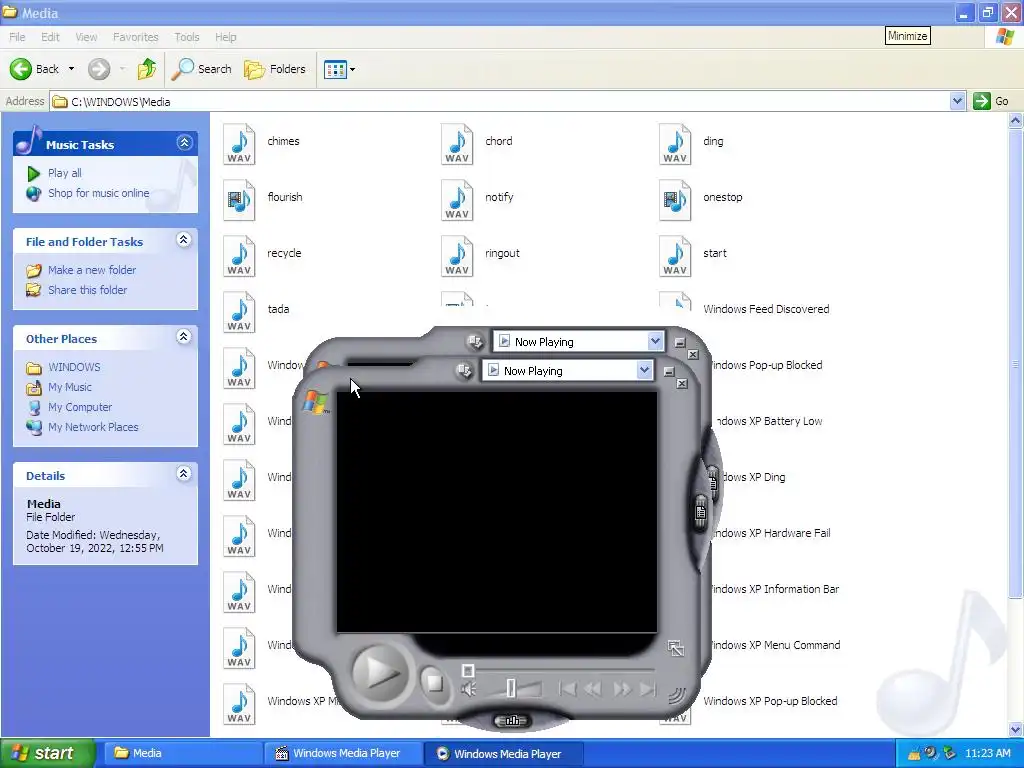Open the Edit menu
Image resolution: width=1024 pixels, height=768 pixels.
tap(50, 37)
